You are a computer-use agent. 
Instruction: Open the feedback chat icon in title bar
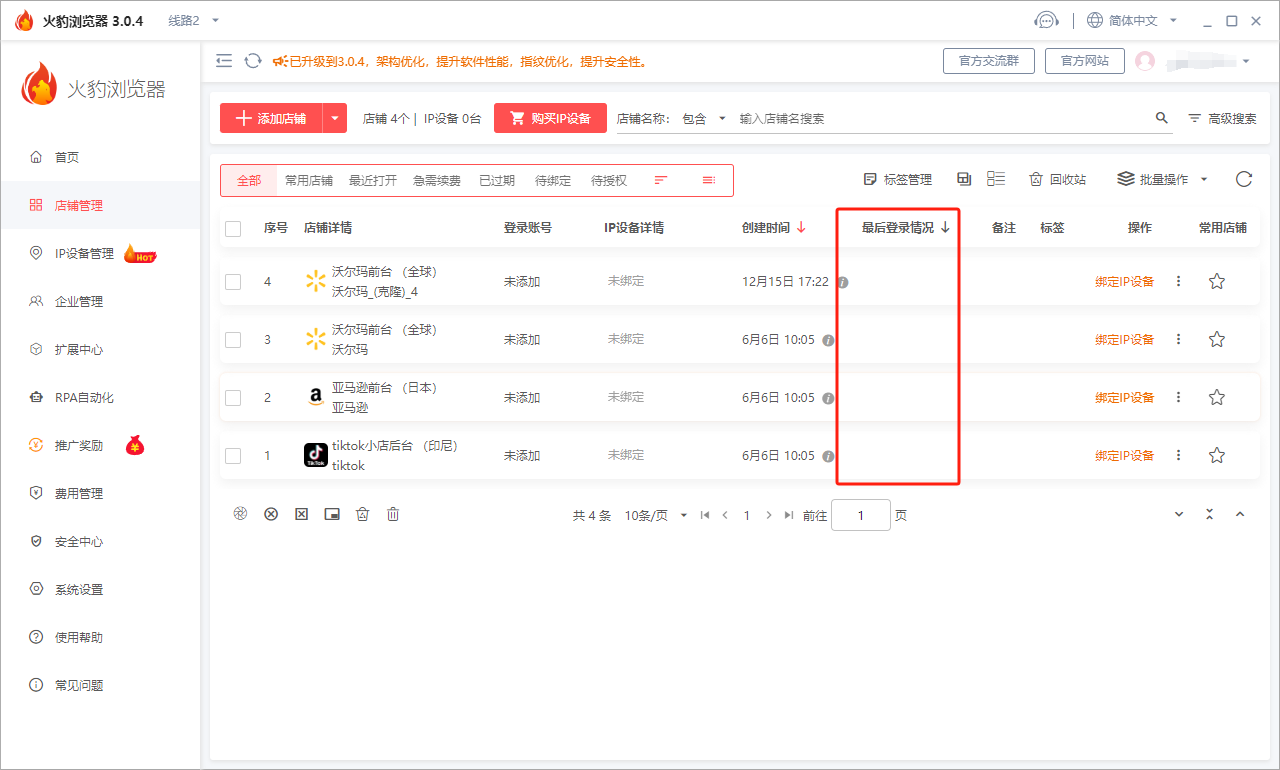pyautogui.click(x=1047, y=19)
